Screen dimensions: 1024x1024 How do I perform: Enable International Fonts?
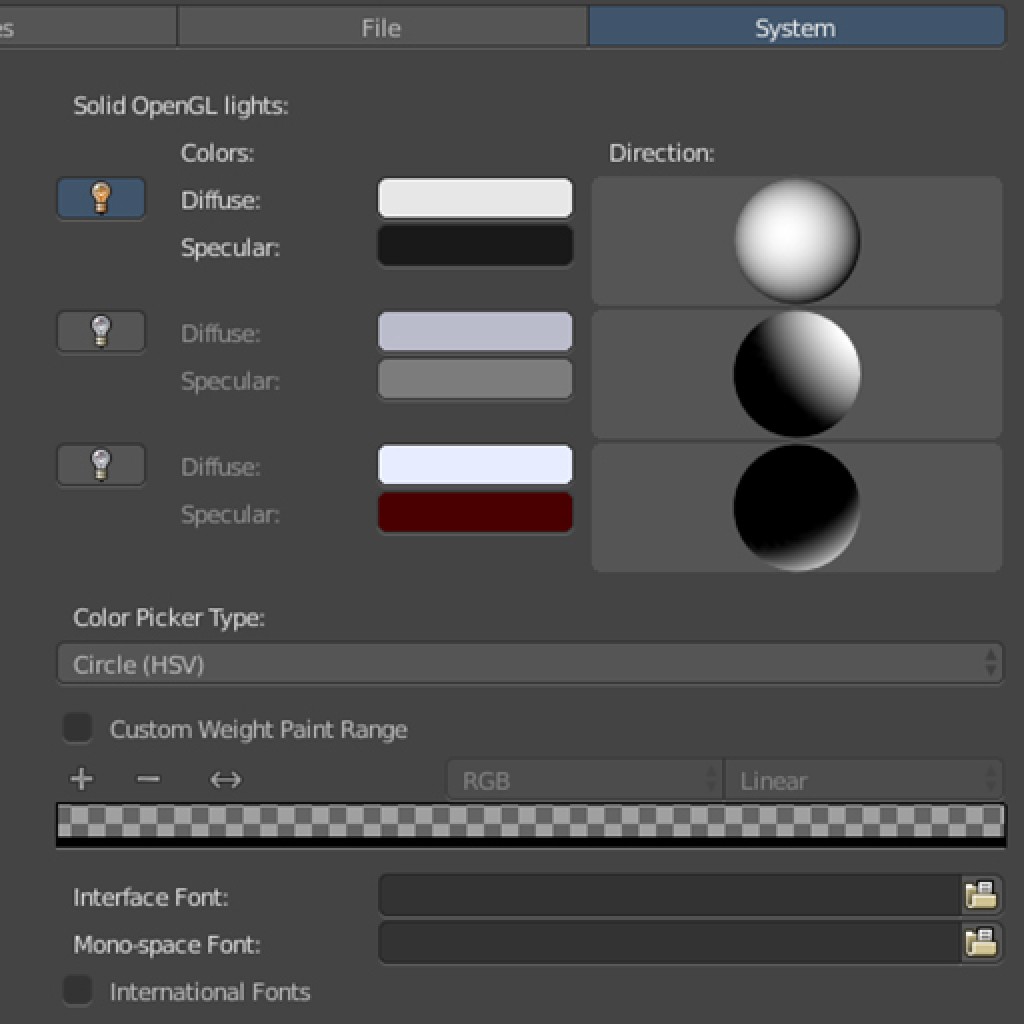click(77, 991)
